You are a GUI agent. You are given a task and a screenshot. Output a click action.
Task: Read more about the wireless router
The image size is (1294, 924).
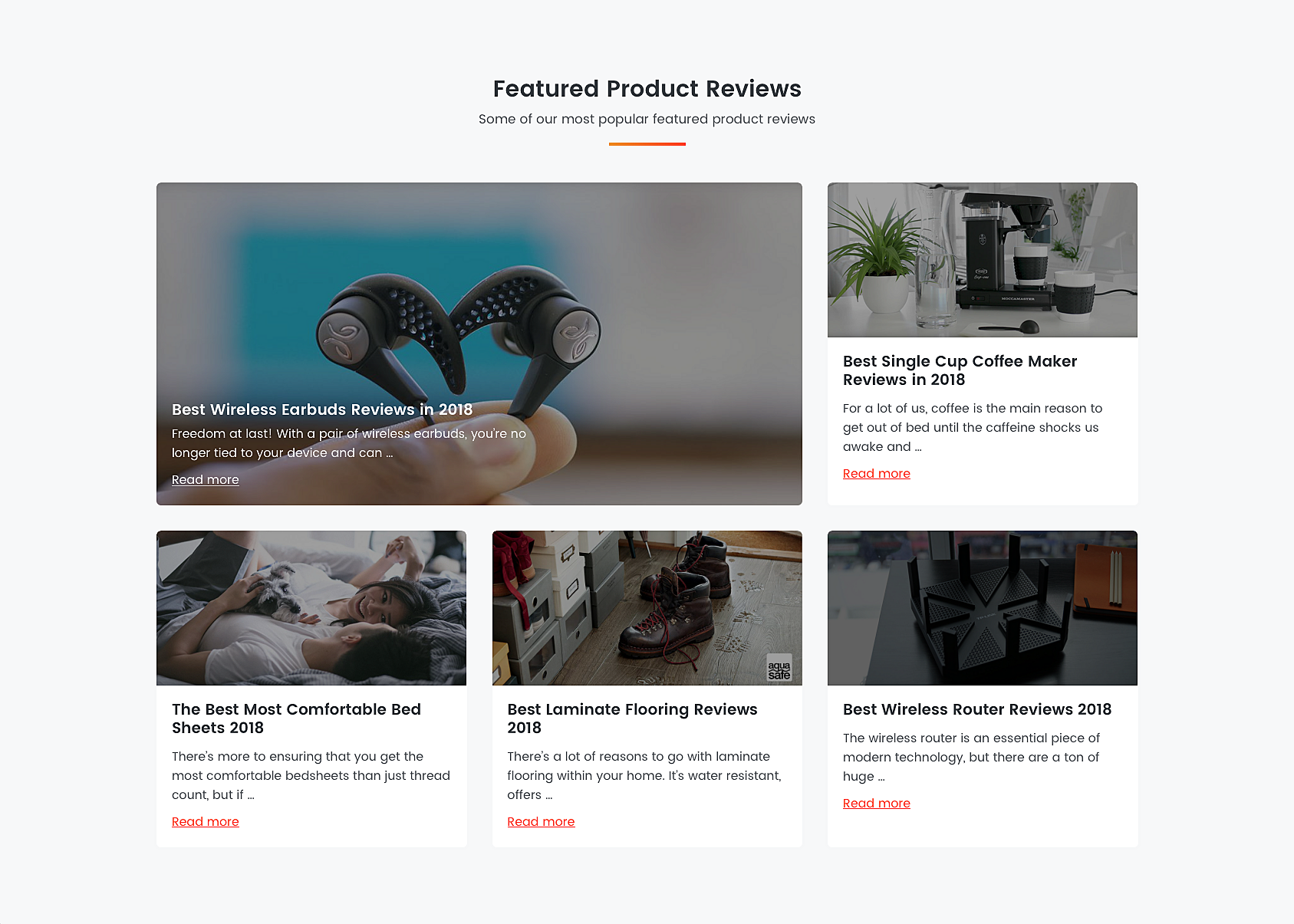click(876, 803)
